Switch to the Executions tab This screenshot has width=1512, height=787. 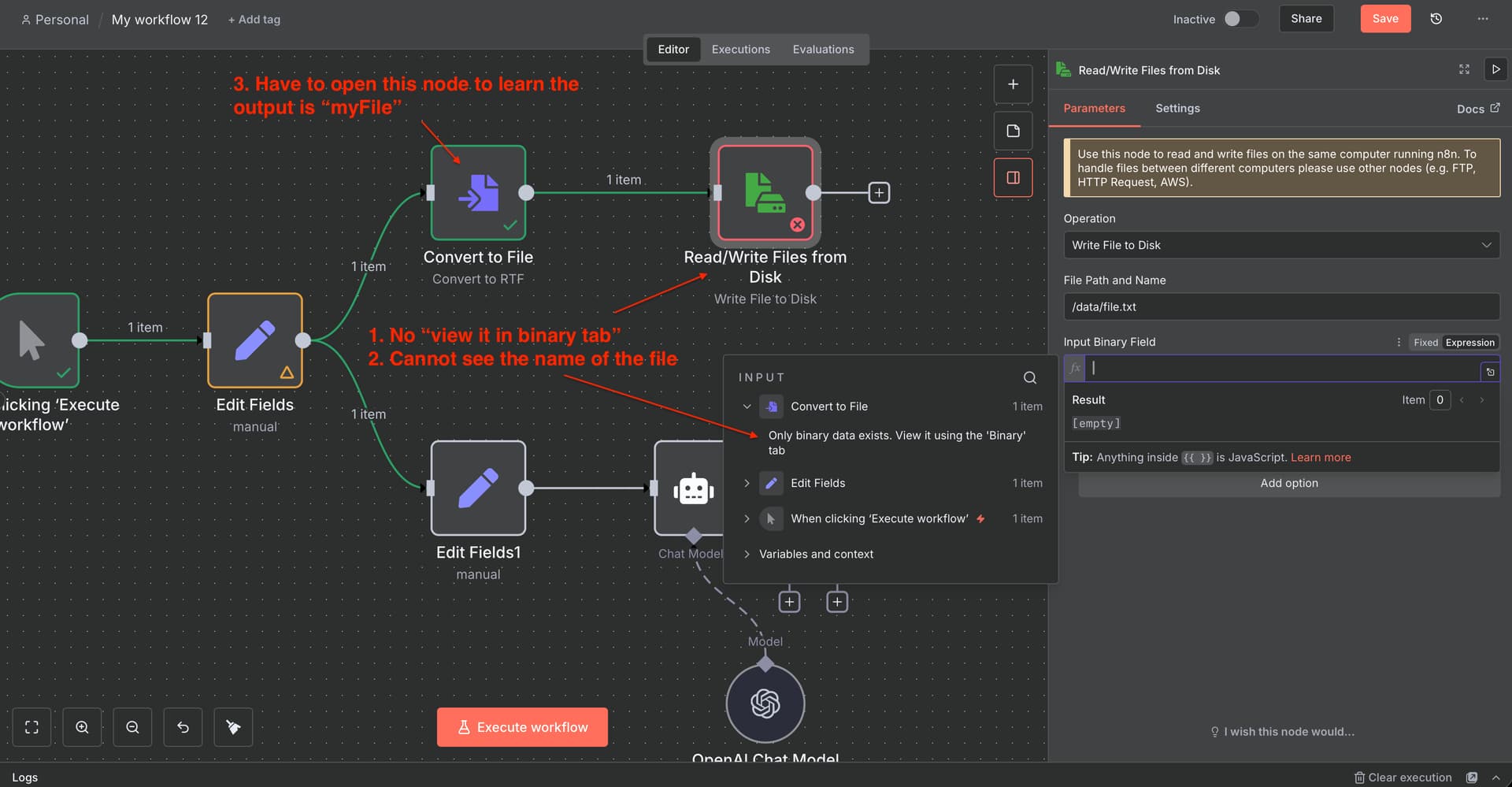(x=740, y=49)
